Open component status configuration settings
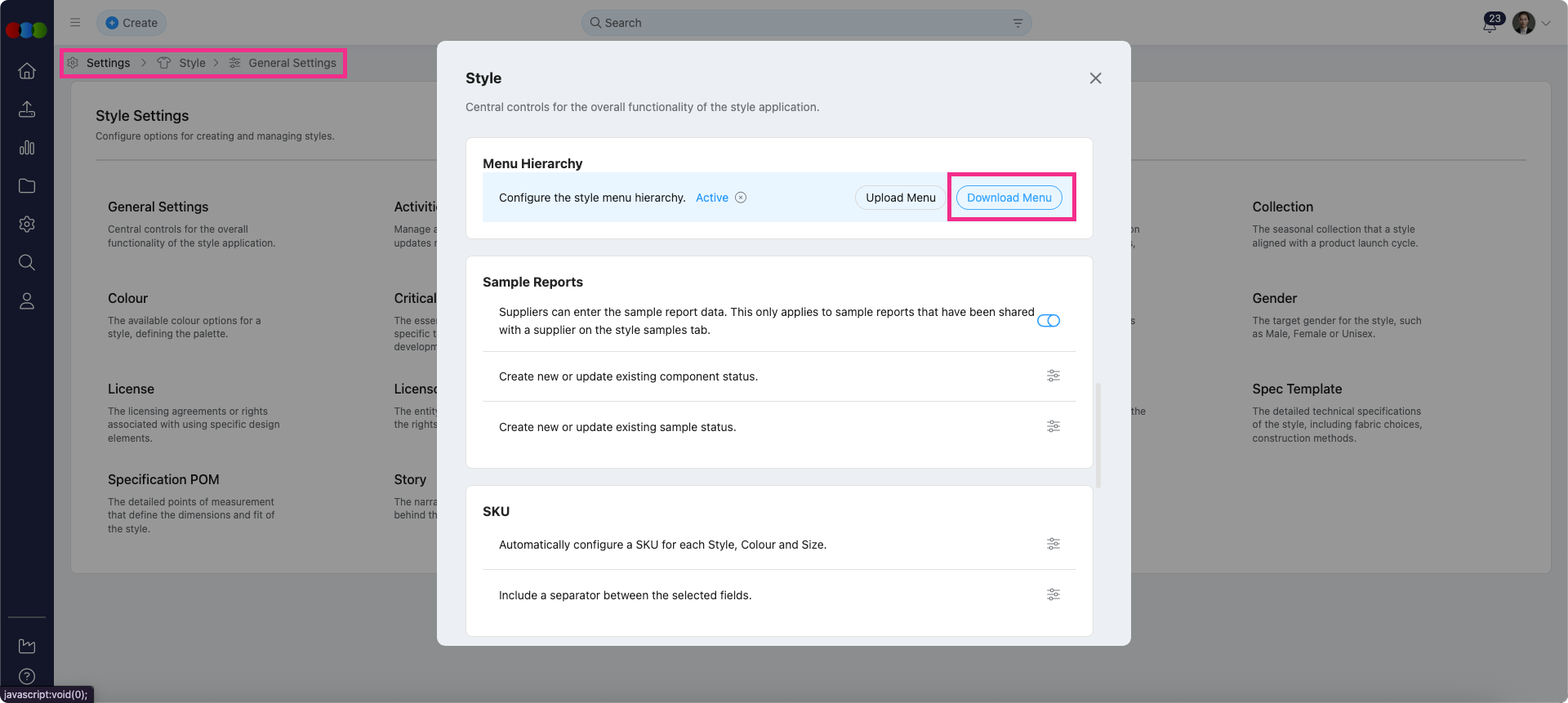The height and width of the screenshot is (703, 1568). 1053,376
